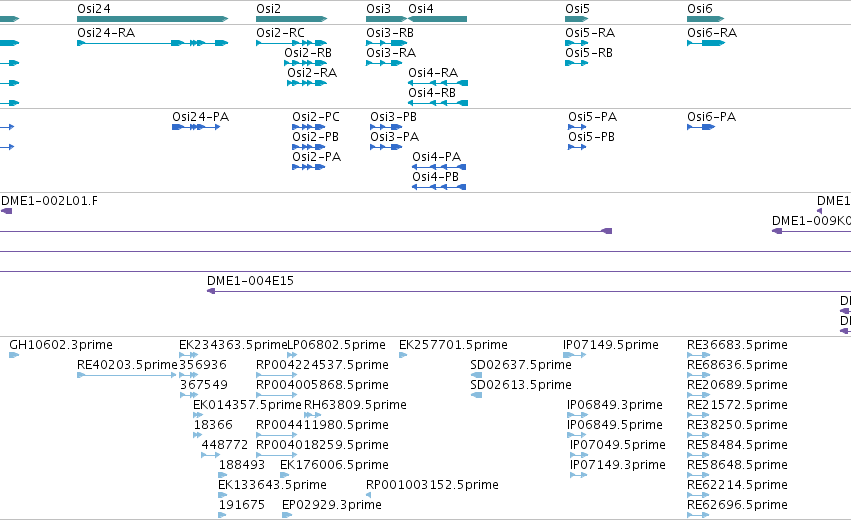Select EST IP06849.3prime
Image resolution: width=851 pixels, height=520 pixels.
577,415
